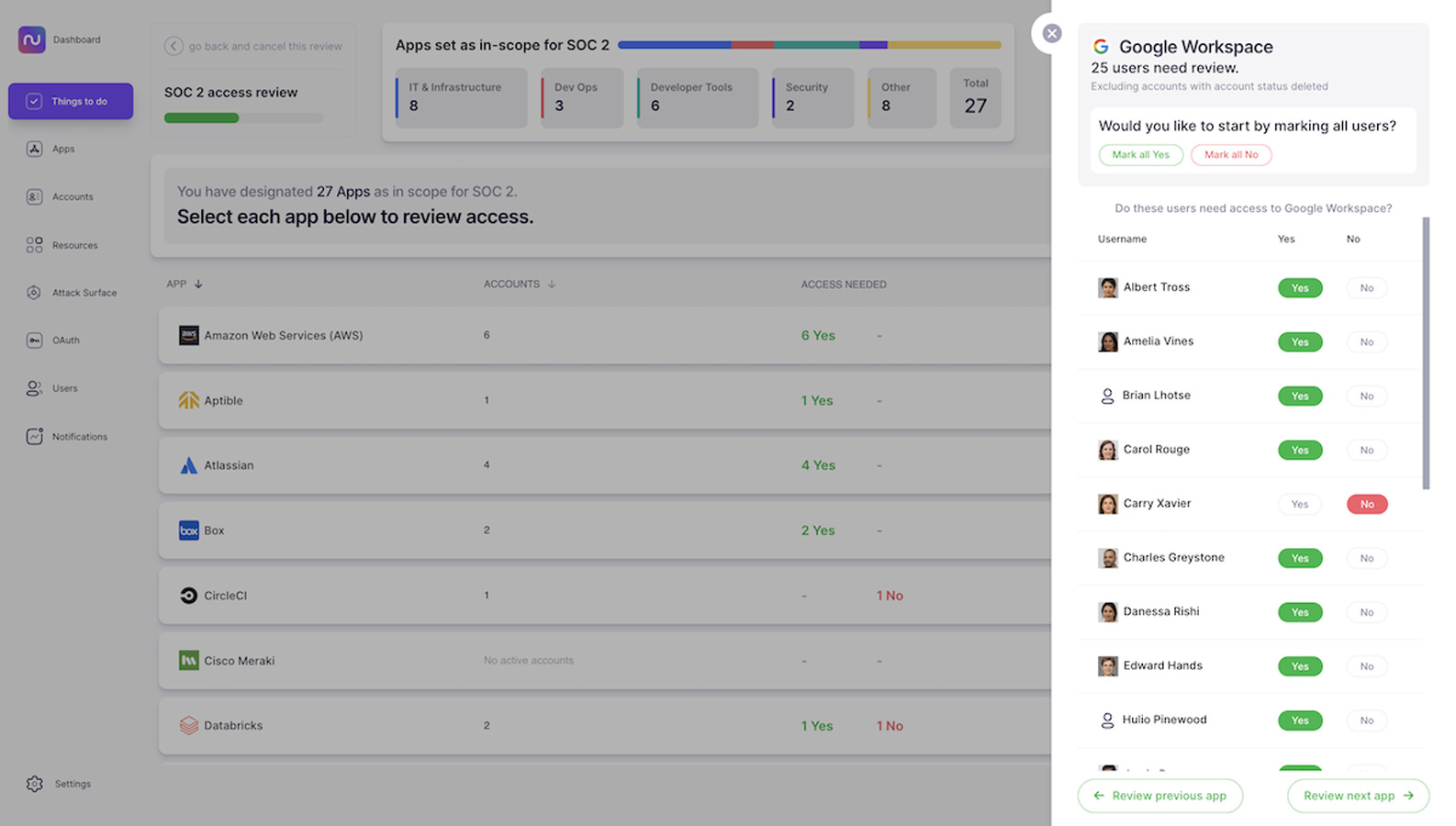Open the Atlassian app row name
This screenshot has width=1456, height=826.
click(x=229, y=465)
